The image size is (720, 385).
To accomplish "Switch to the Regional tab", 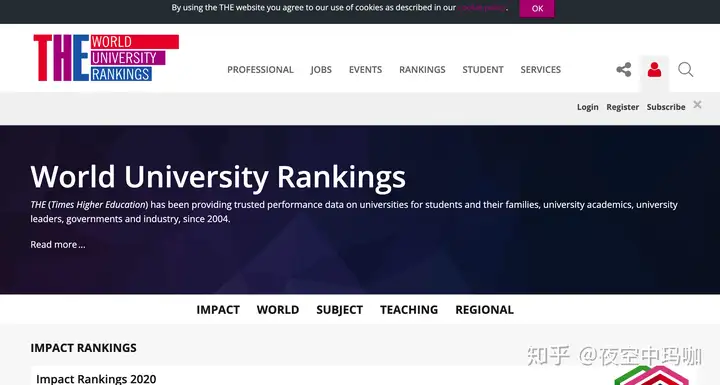I will (484, 310).
